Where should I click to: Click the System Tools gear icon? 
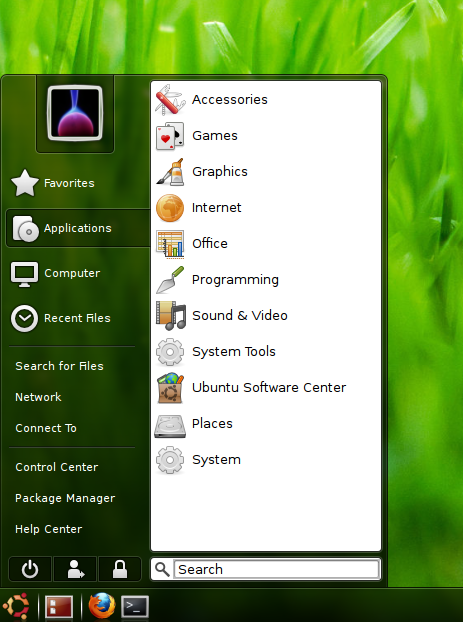170,351
